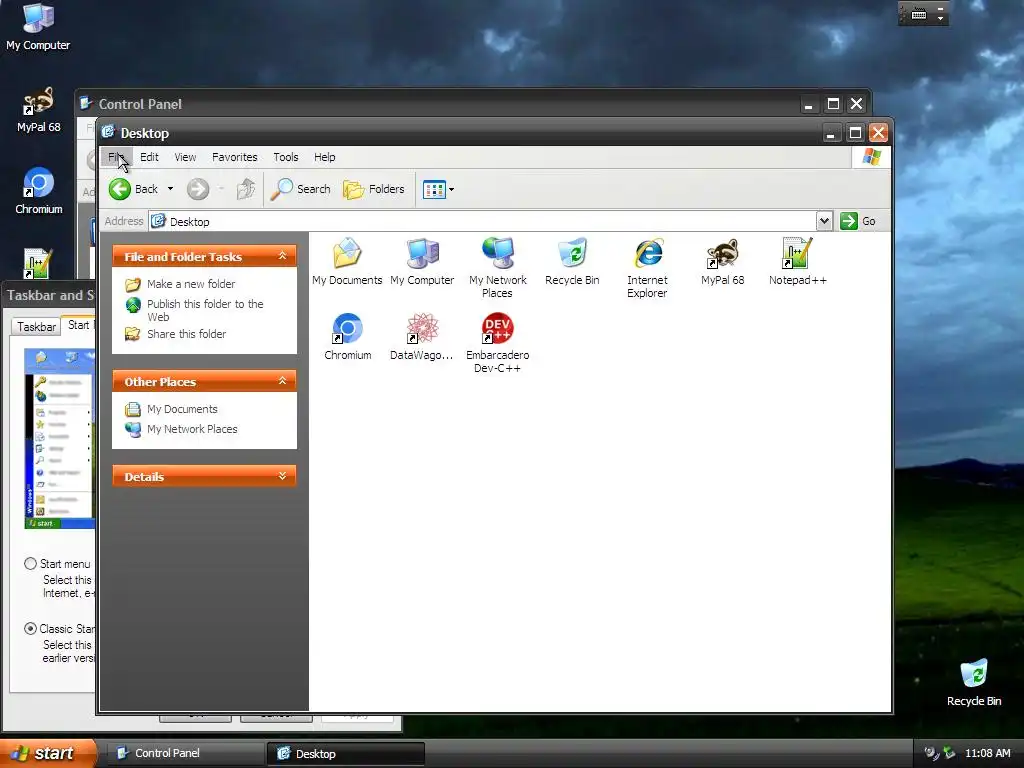Click the green Go arrow button
Screen dimensions: 1024x768
pos(848,221)
